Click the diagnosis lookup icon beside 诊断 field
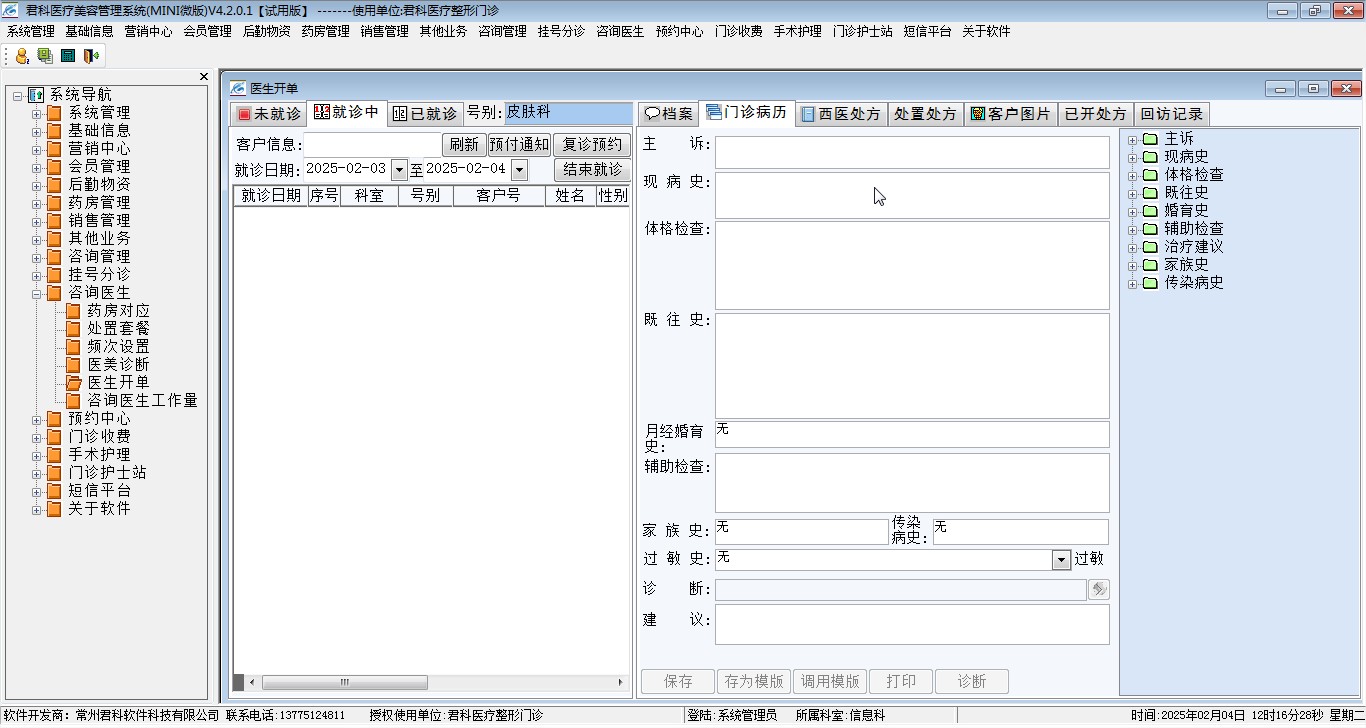Viewport: 1366px width, 728px height. tap(1099, 590)
